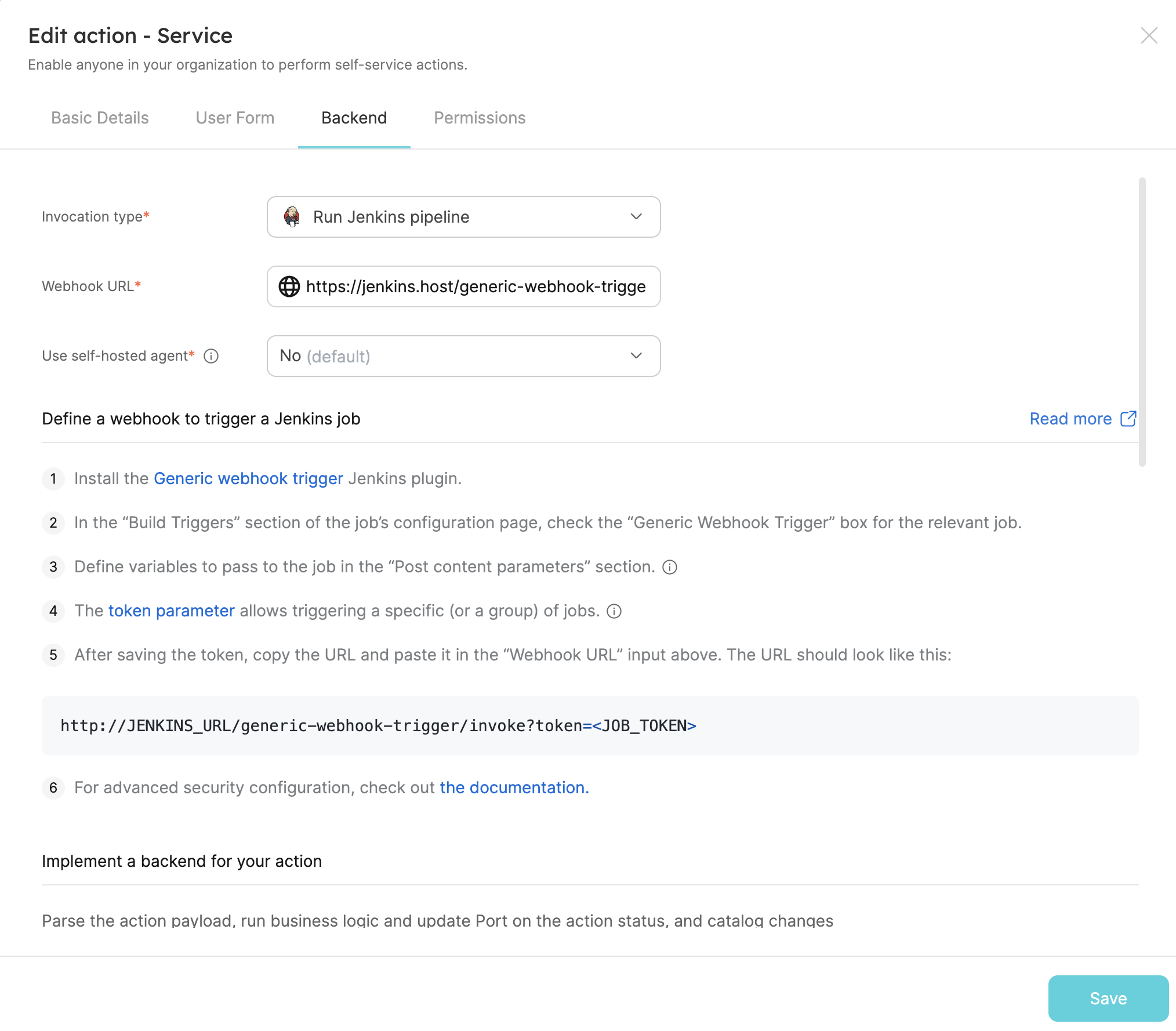
Task: Close the Edit action dialog
Action: (x=1149, y=35)
